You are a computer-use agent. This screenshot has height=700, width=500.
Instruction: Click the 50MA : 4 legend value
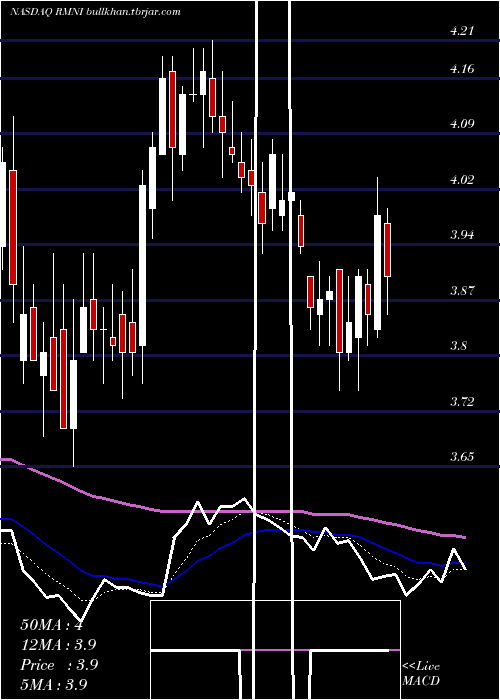point(51,625)
